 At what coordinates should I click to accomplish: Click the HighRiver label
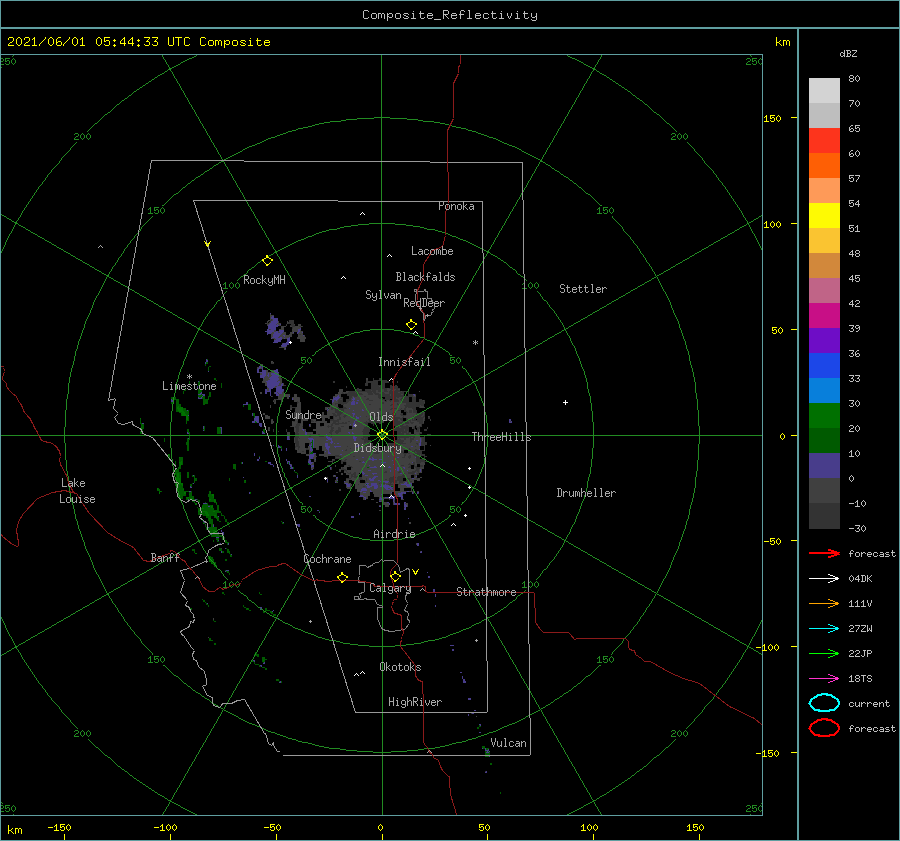click(x=415, y=702)
